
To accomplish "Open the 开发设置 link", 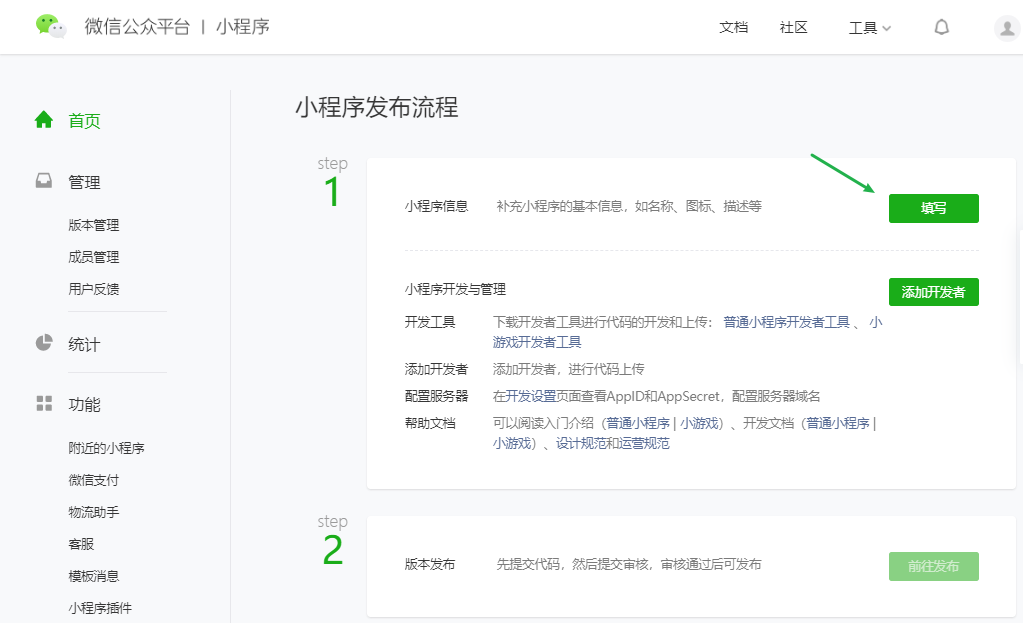I will click(x=530, y=396).
